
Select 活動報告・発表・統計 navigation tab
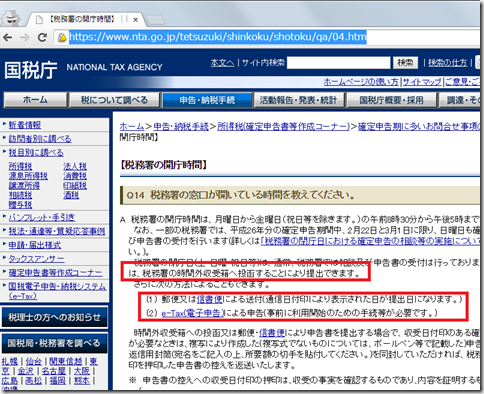coord(298,100)
